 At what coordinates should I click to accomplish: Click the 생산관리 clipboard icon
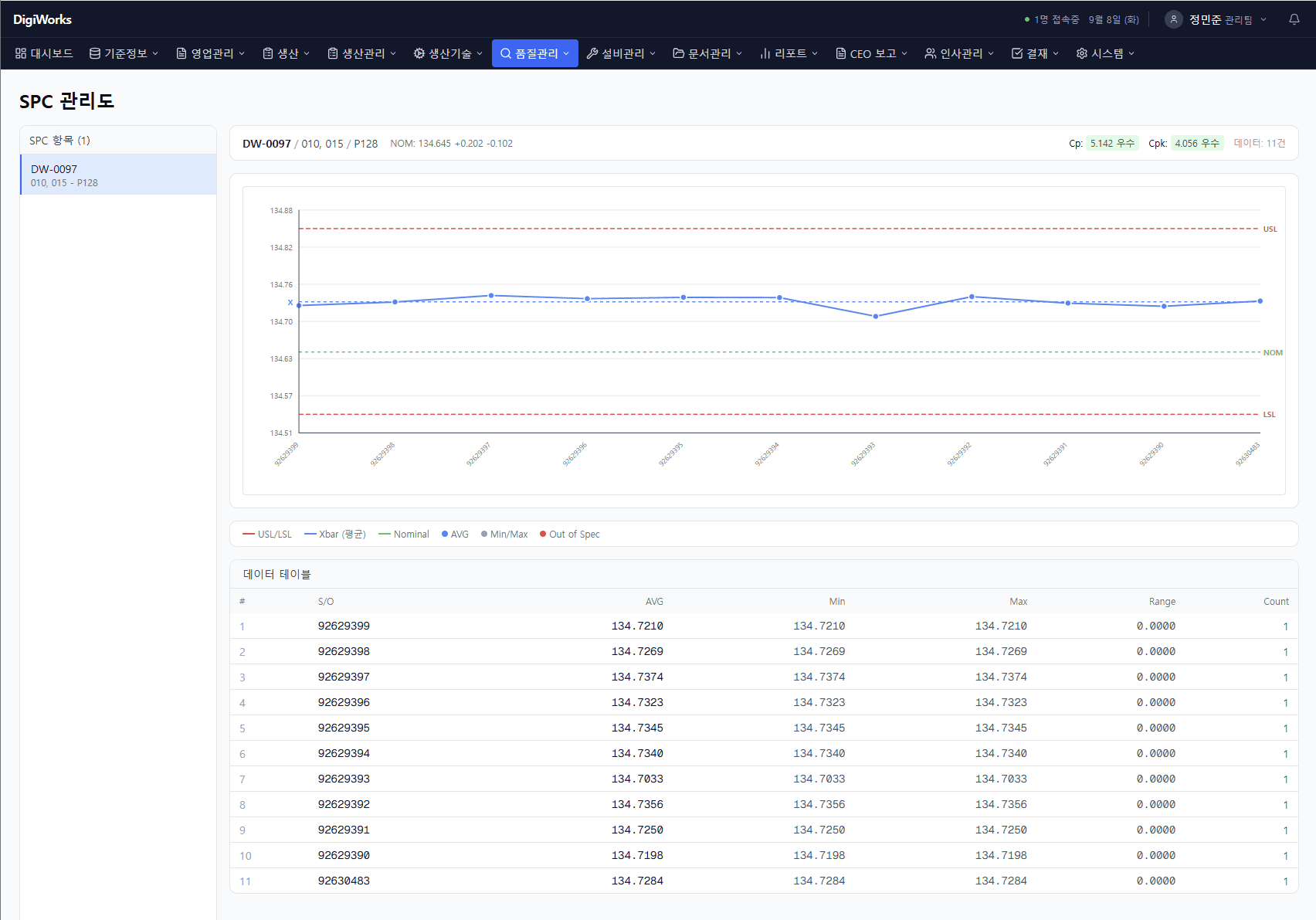point(333,53)
